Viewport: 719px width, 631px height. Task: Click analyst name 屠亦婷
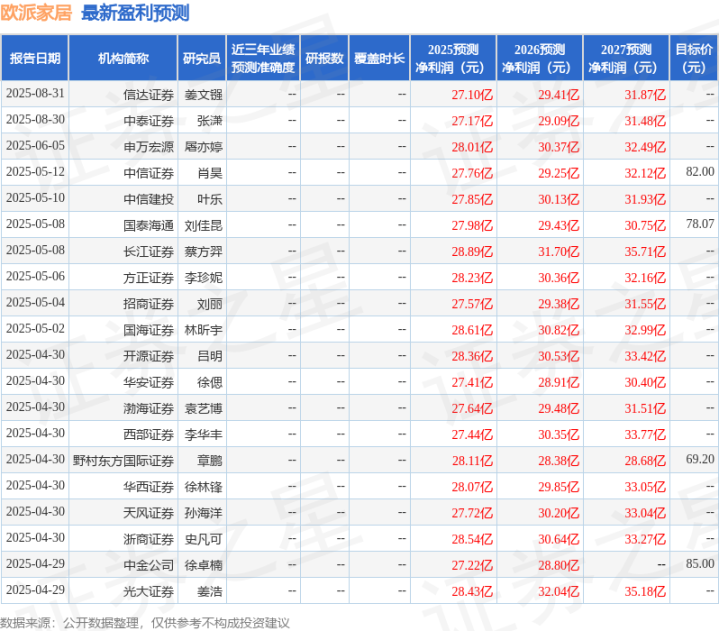[203, 147]
